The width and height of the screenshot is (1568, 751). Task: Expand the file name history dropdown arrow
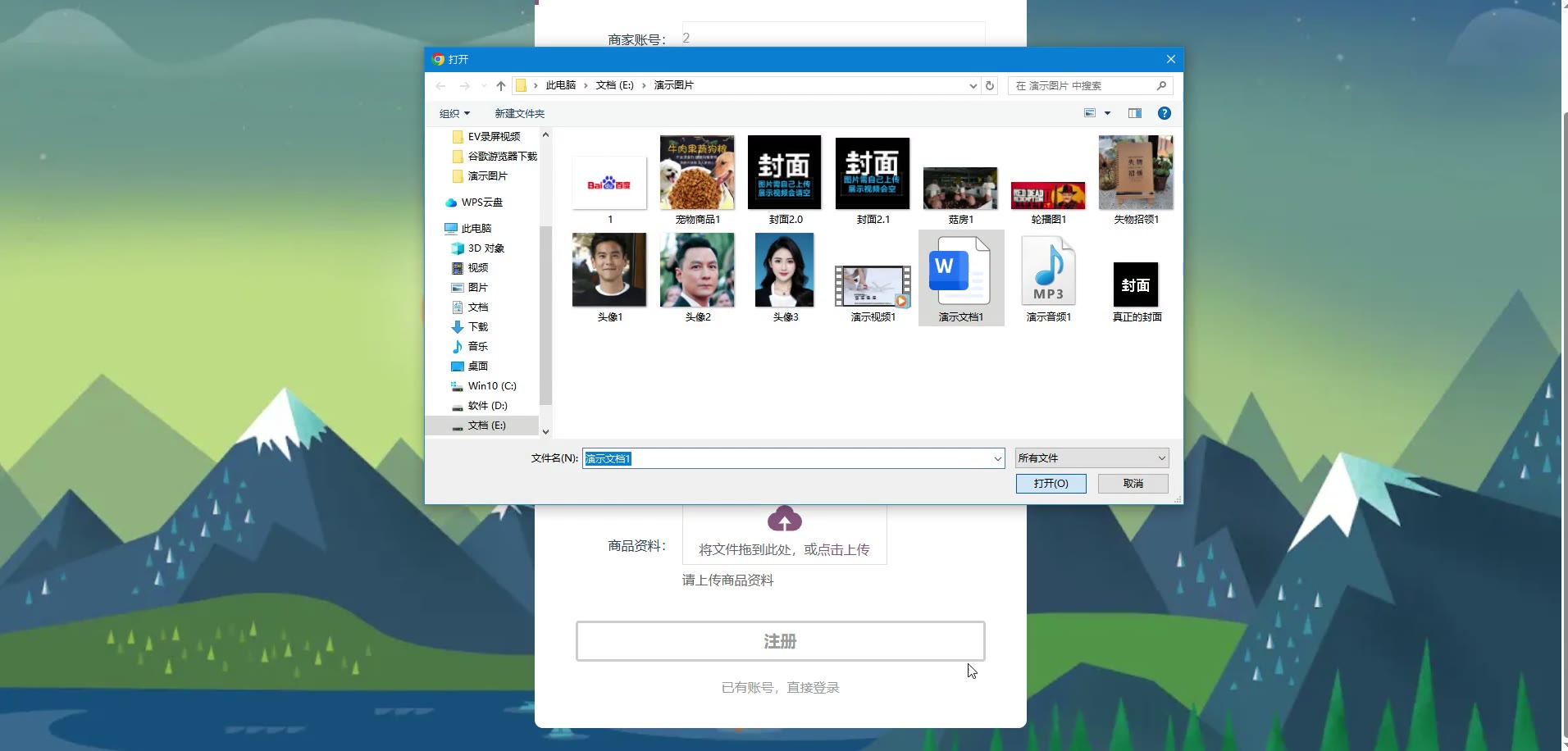pyautogui.click(x=997, y=459)
